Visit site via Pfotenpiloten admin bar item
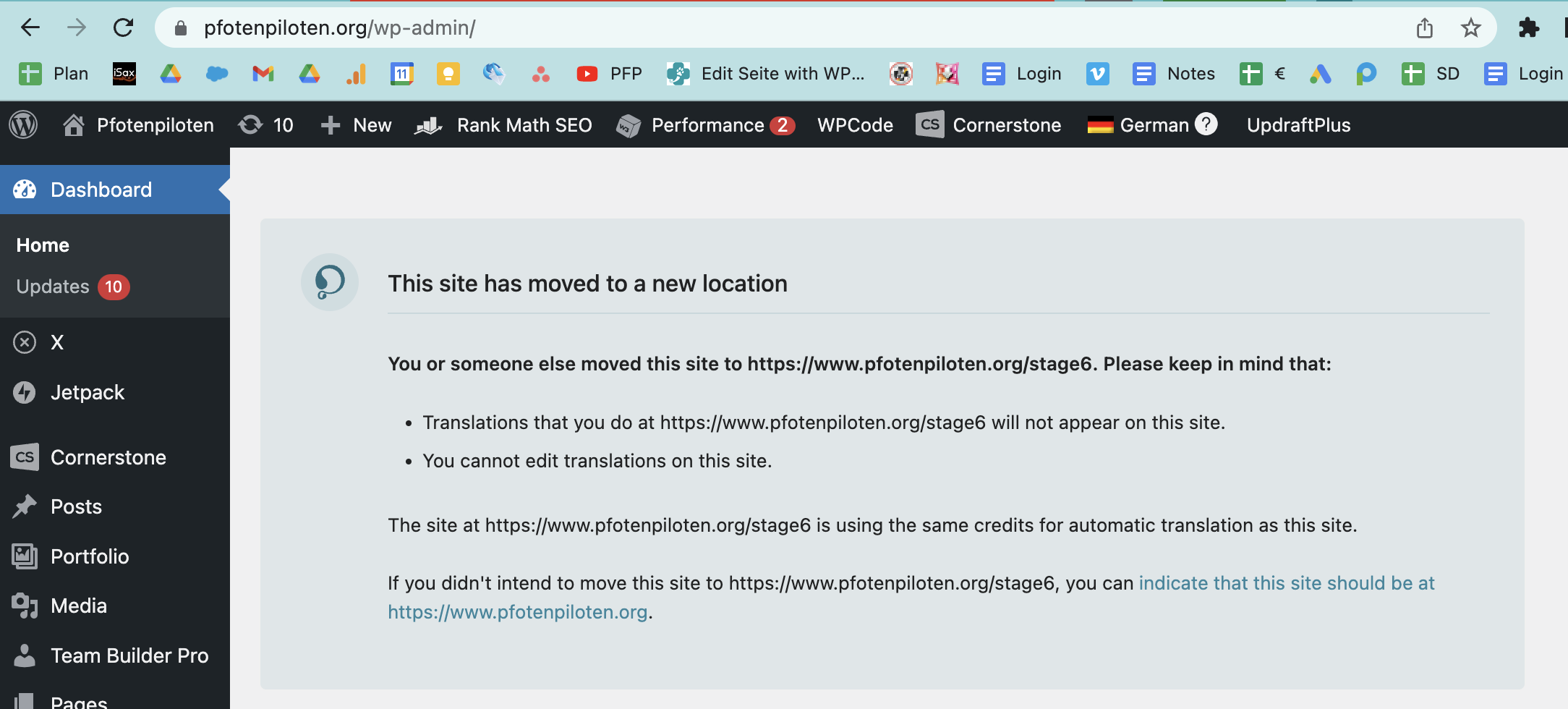The height and width of the screenshot is (709, 1568). (x=138, y=125)
